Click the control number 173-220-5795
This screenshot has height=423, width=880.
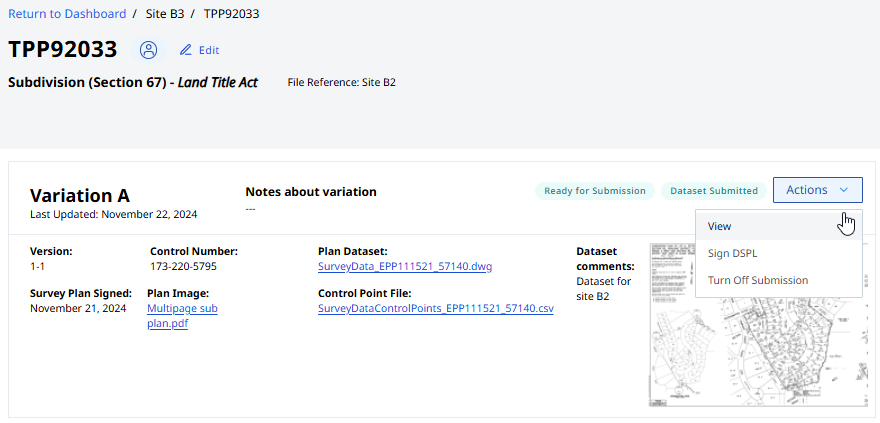pos(183,267)
